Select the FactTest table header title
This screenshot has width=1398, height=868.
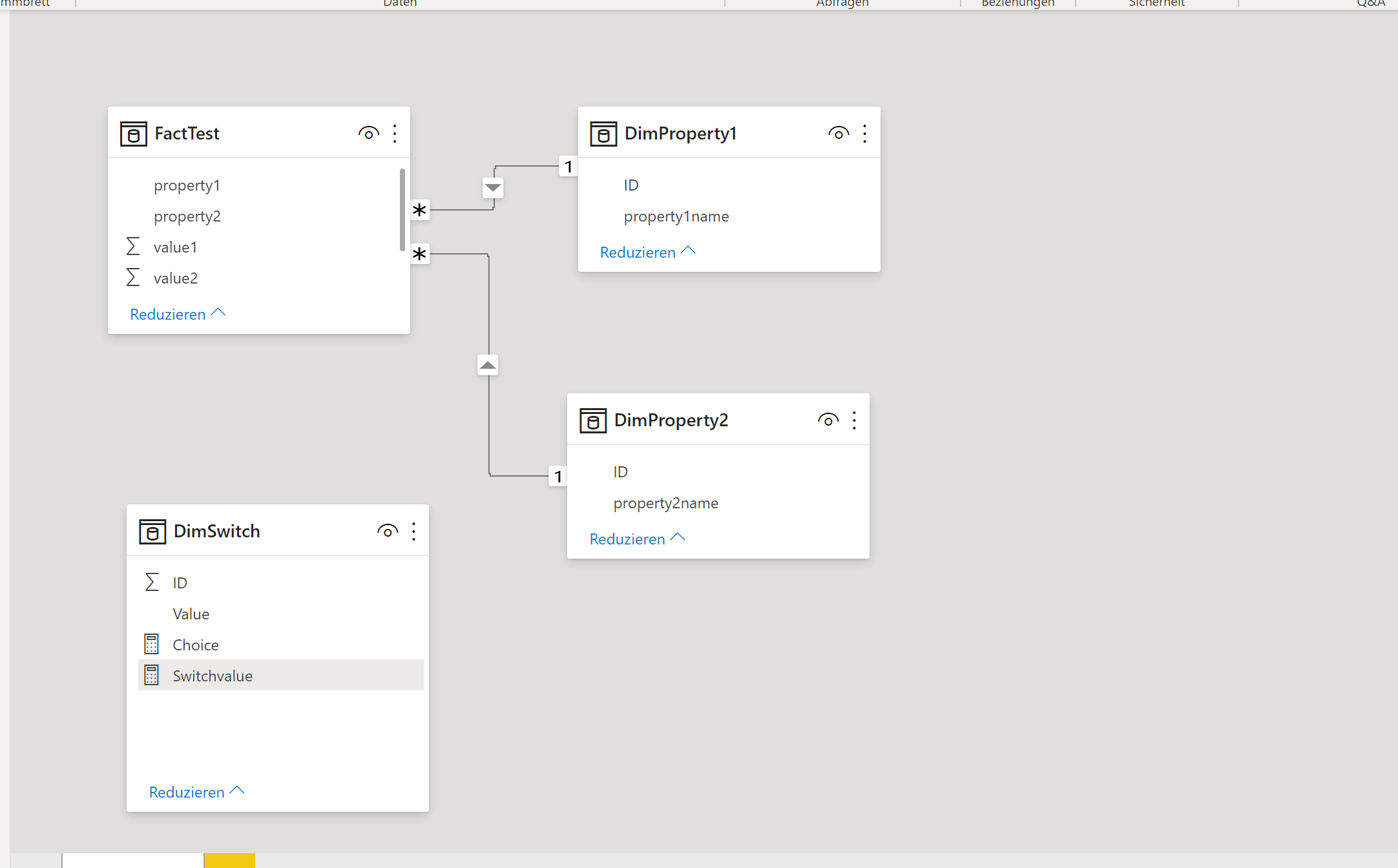coord(187,134)
